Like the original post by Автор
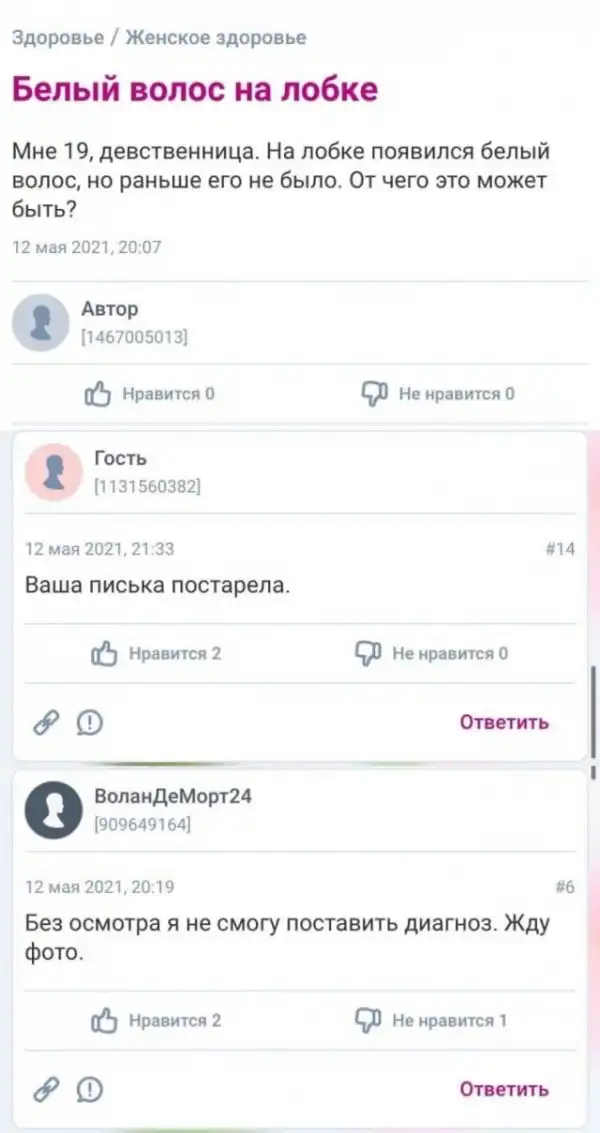The image size is (600, 1133). tap(150, 394)
